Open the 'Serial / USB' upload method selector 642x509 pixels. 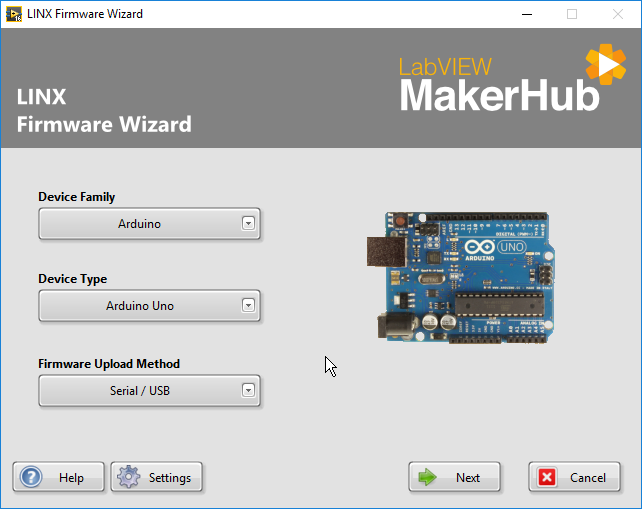pos(138,391)
